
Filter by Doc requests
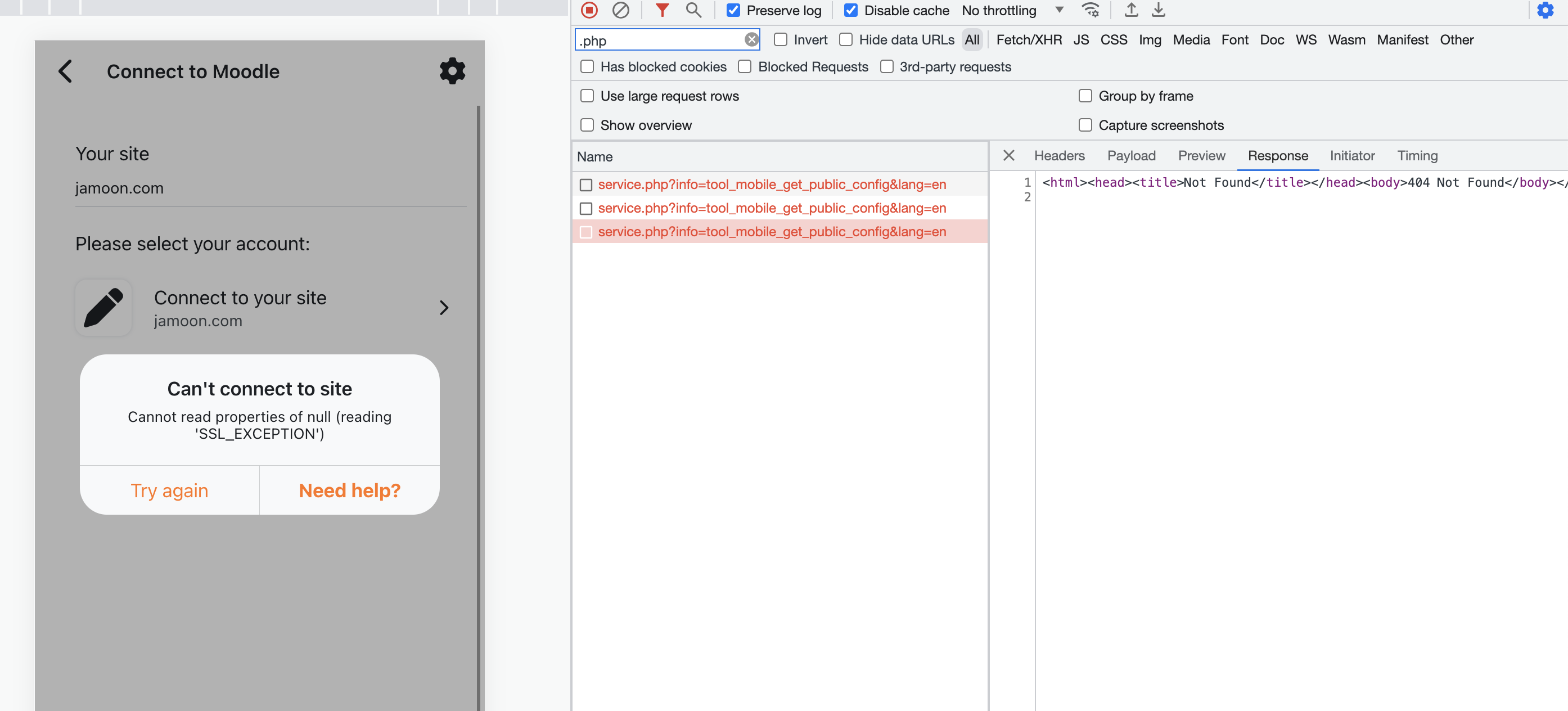pos(1272,39)
